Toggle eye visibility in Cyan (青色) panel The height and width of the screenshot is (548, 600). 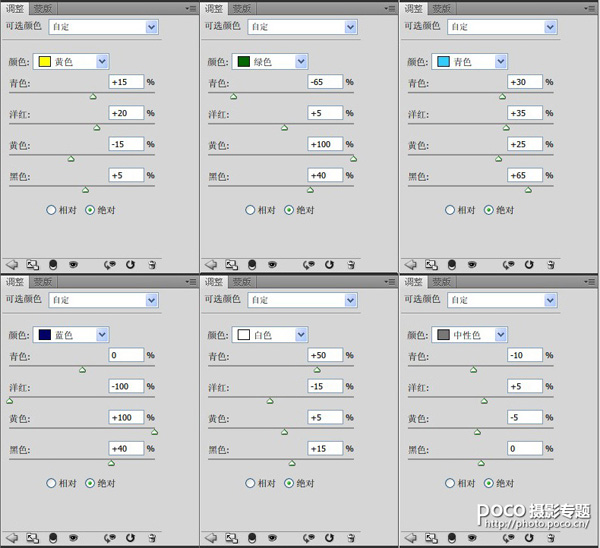(472, 264)
